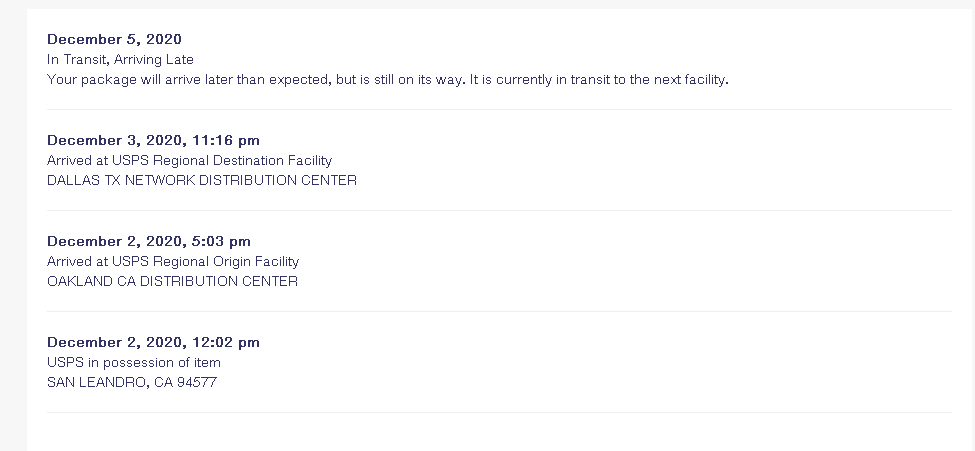Click the San Leandro, CA 94577 location

click(x=131, y=383)
